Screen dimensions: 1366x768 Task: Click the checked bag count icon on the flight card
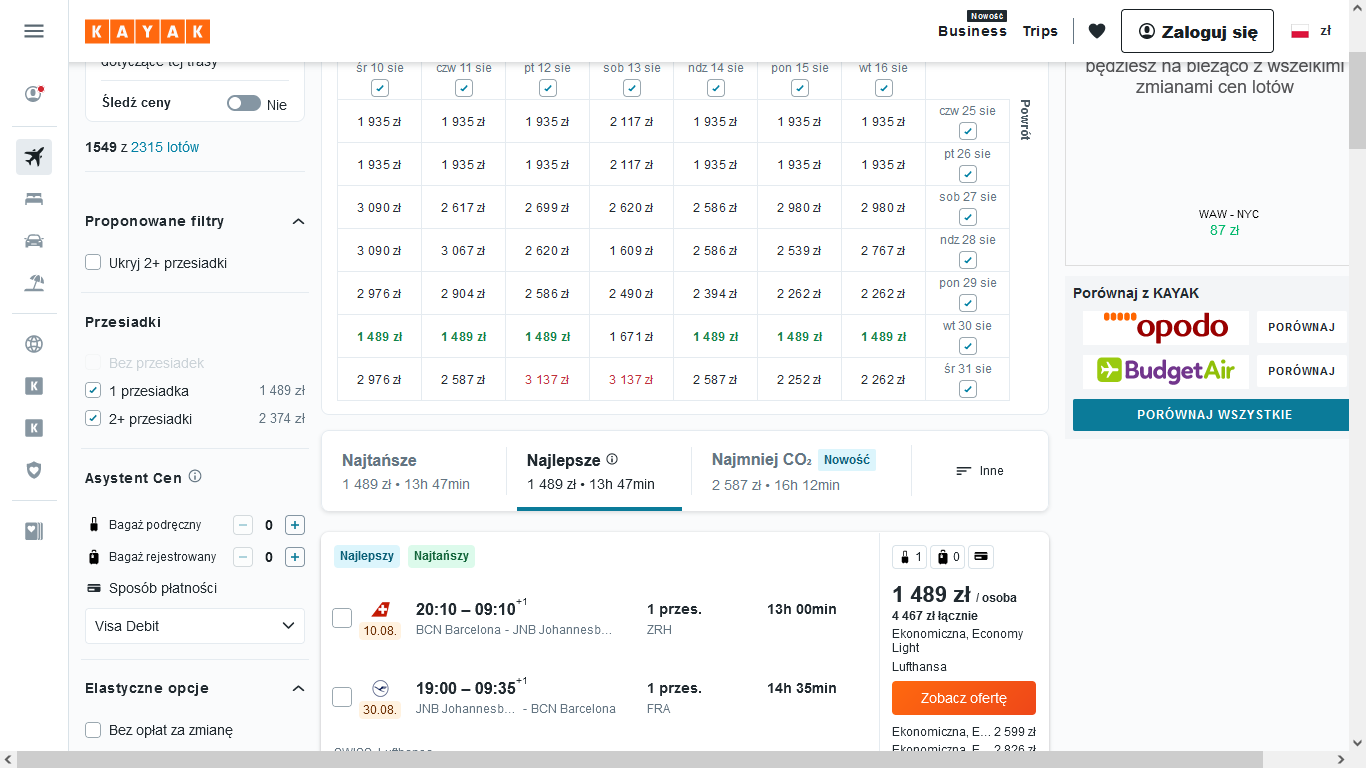pyautogui.click(x=947, y=557)
